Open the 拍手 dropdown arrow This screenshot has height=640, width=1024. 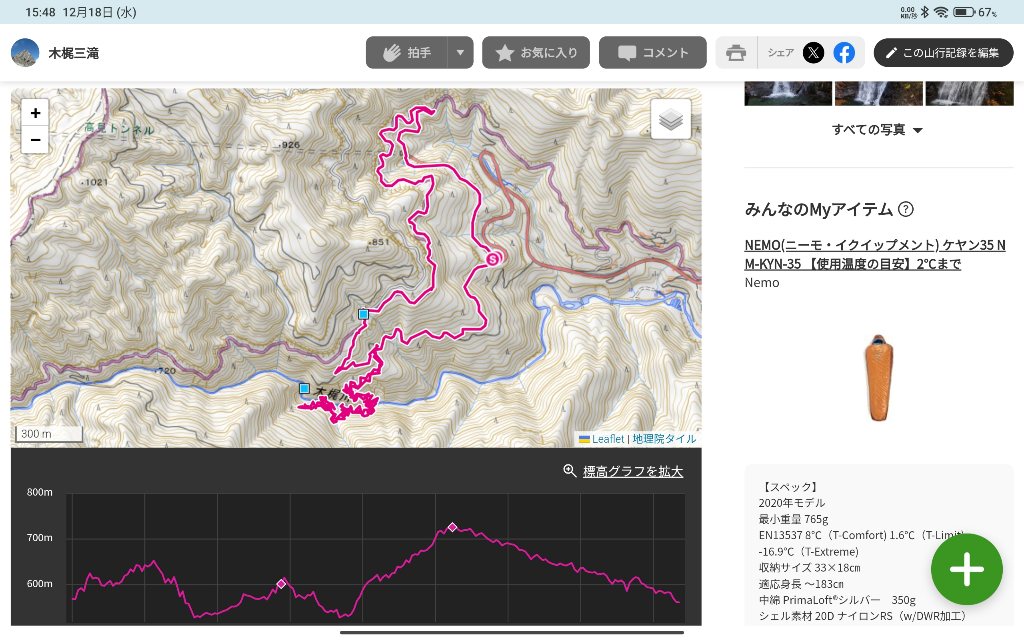click(x=459, y=53)
